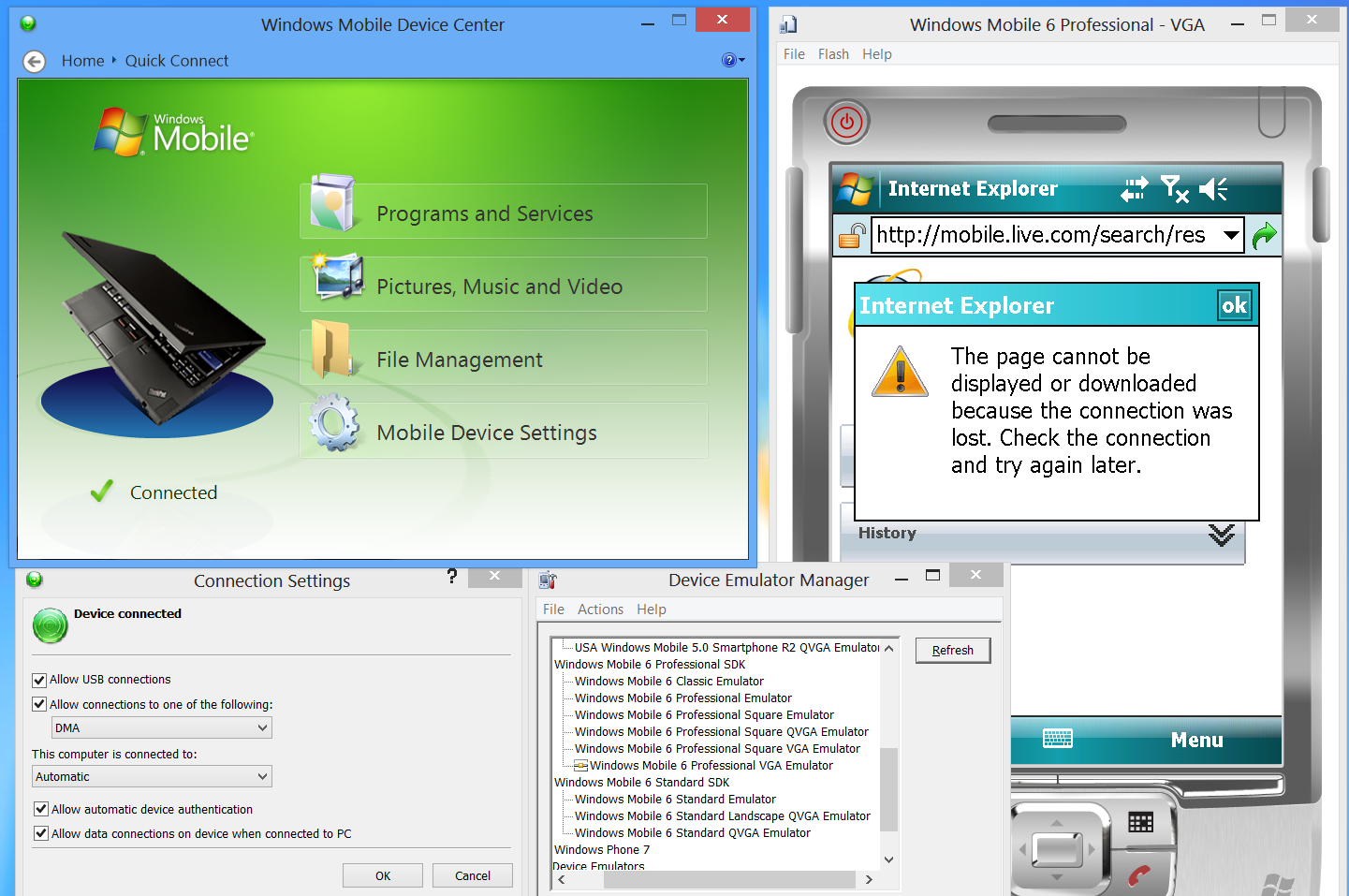Toggle Allow data connections on device checkbox
Viewport: 1349px width, 896px height.
click(41, 833)
